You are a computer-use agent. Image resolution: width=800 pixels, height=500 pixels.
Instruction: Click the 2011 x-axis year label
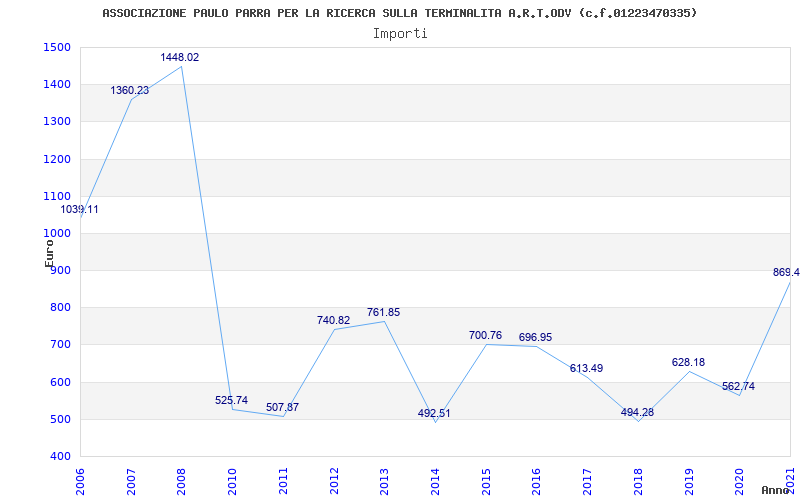(283, 481)
